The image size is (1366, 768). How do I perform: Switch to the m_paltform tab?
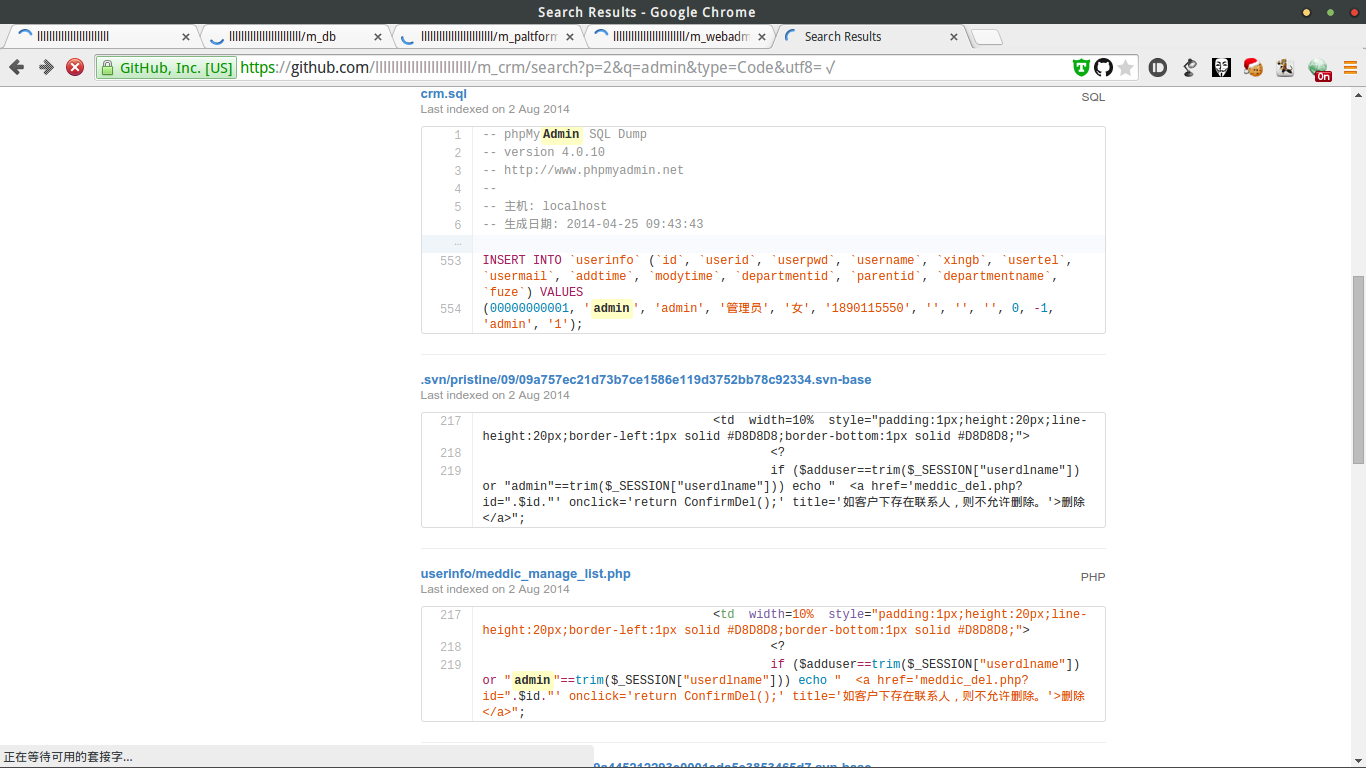[487, 37]
